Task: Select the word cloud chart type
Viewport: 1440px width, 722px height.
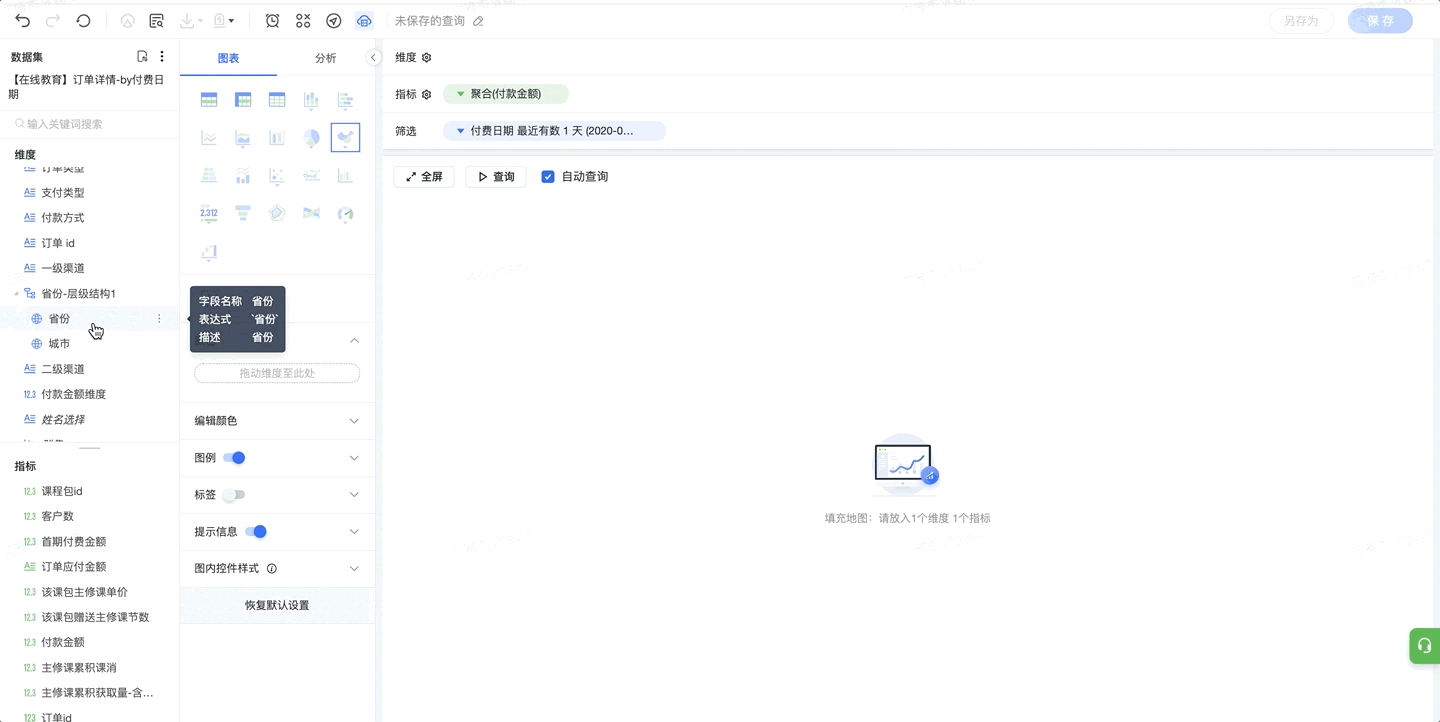Action: click(311, 176)
